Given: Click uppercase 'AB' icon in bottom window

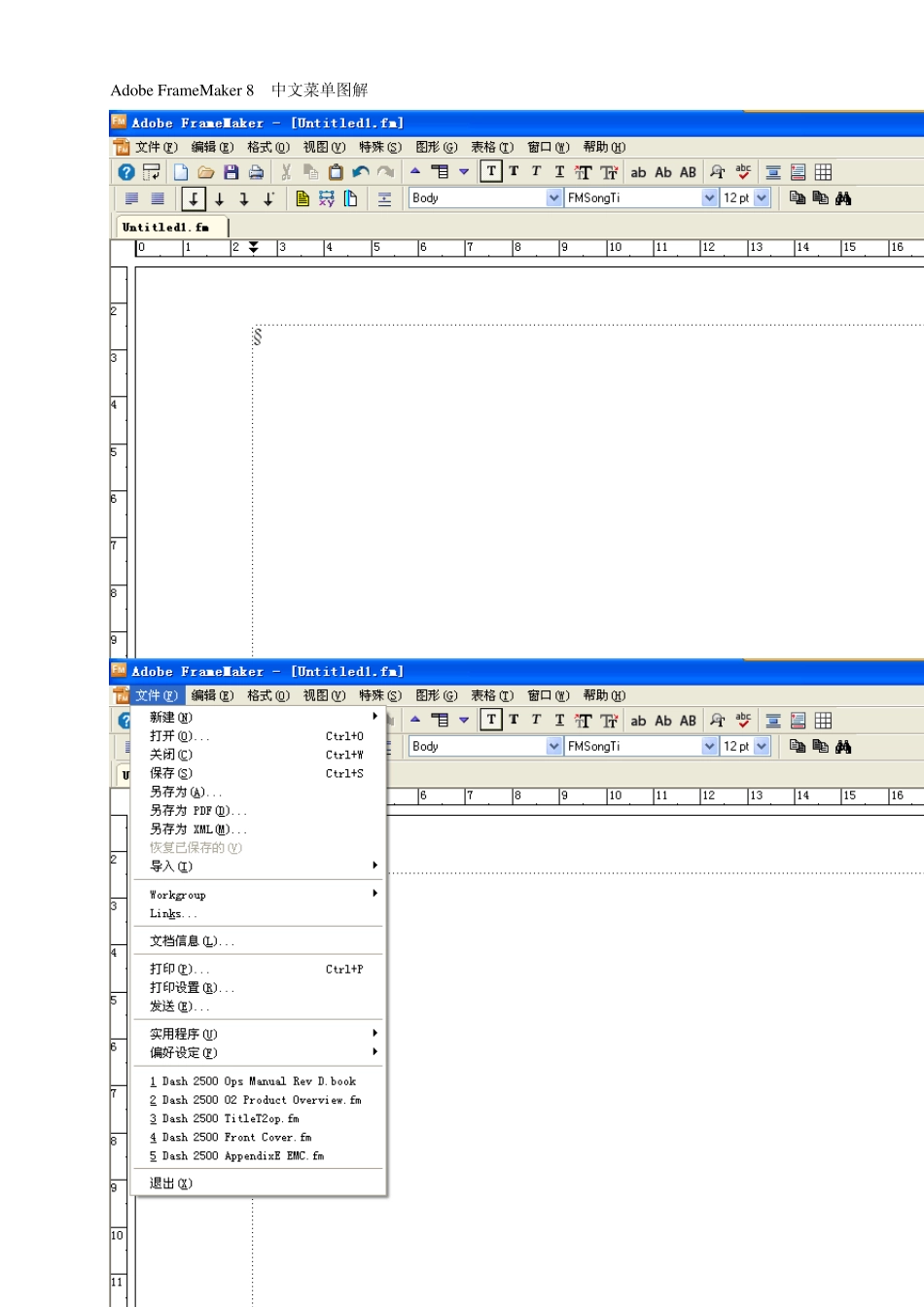Looking at the screenshot, I should (x=688, y=721).
